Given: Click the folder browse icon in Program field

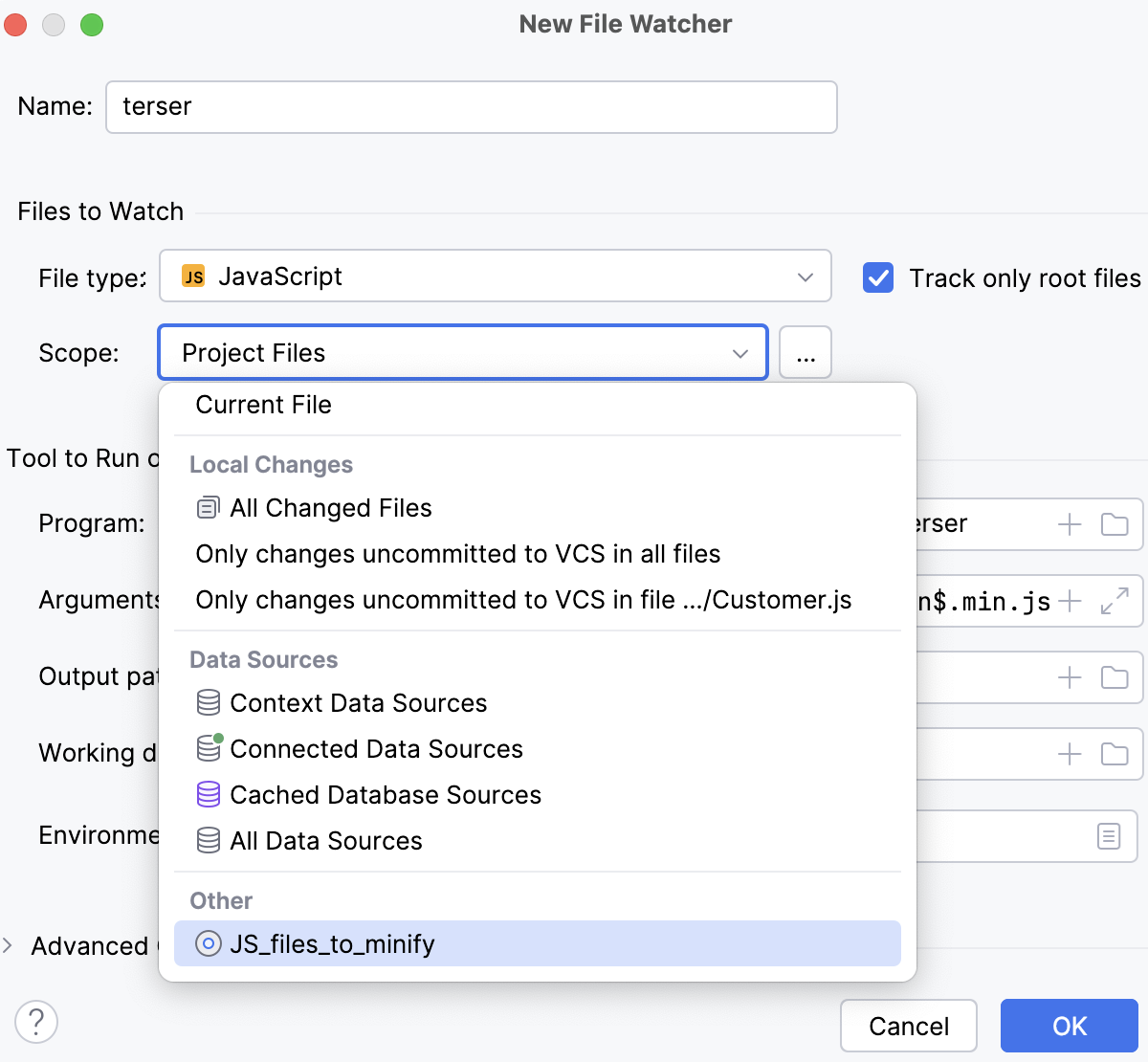Looking at the screenshot, I should [x=1115, y=524].
